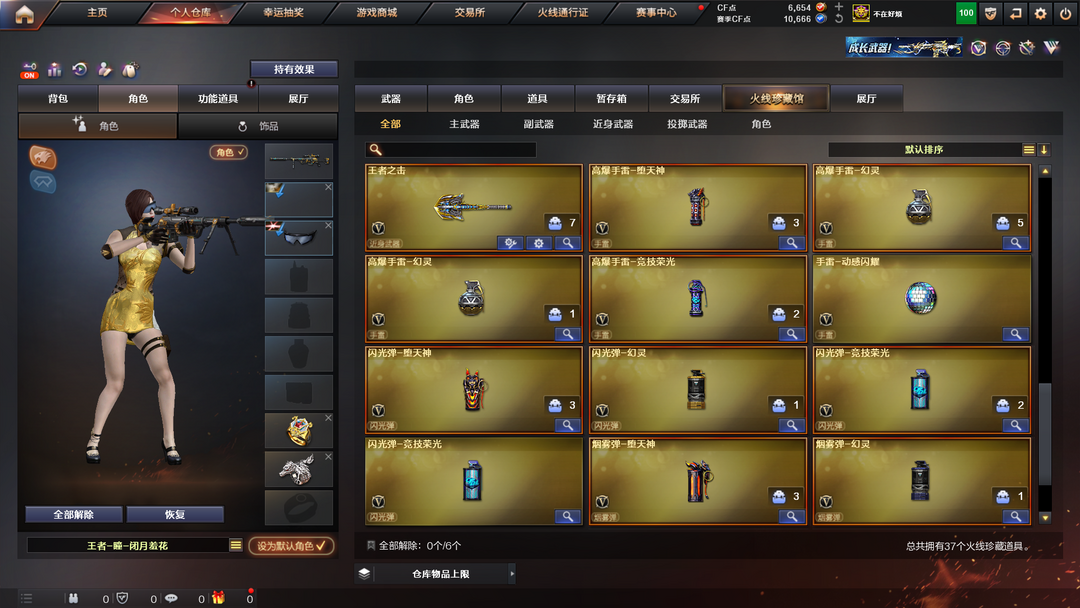
Task: Click gear icon on 王者之击 card
Action: click(539, 243)
